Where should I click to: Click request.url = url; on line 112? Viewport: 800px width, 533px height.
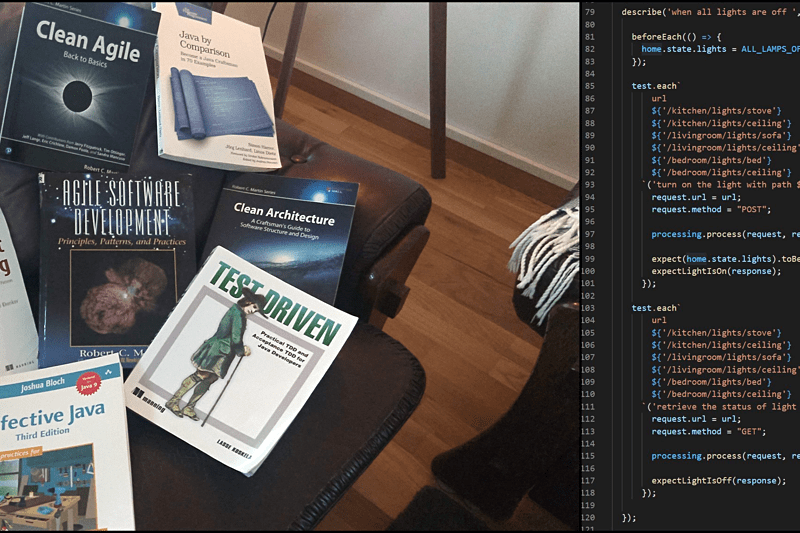(x=696, y=419)
